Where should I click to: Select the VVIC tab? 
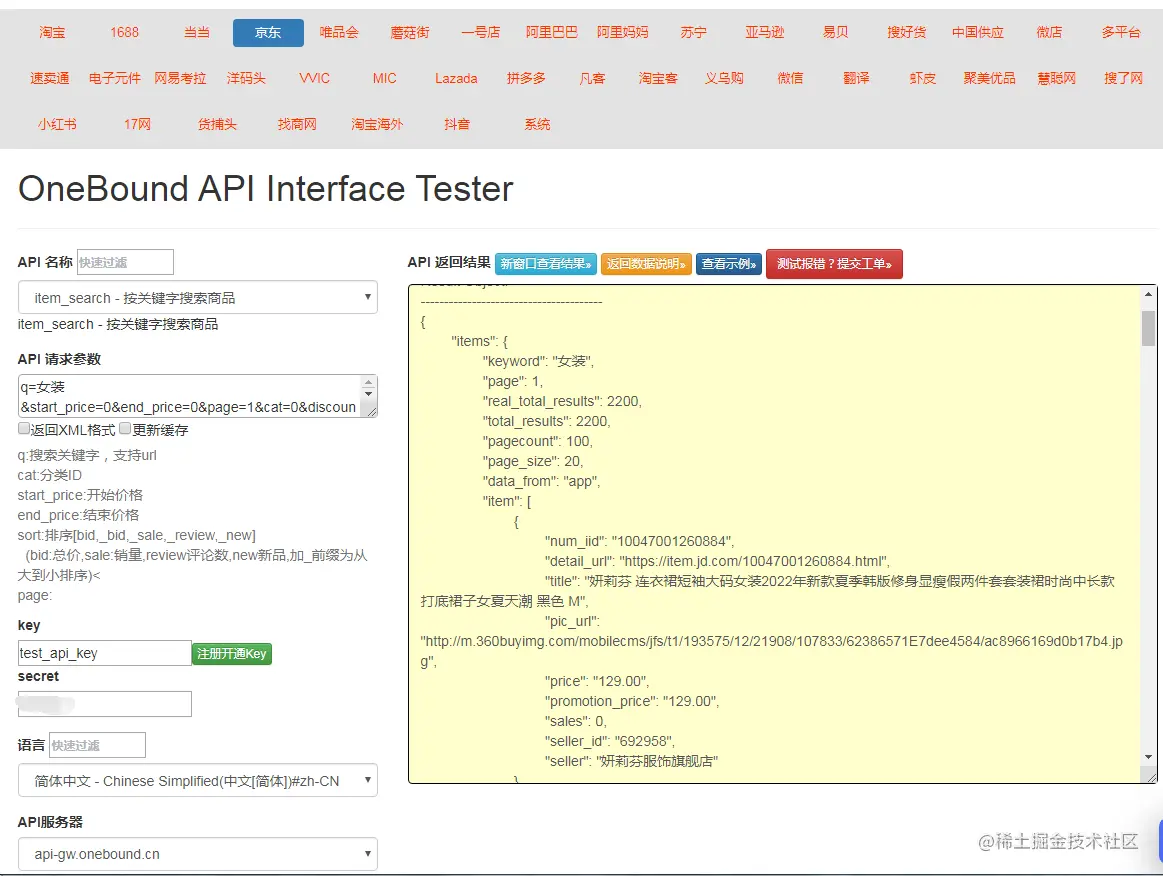(x=314, y=79)
